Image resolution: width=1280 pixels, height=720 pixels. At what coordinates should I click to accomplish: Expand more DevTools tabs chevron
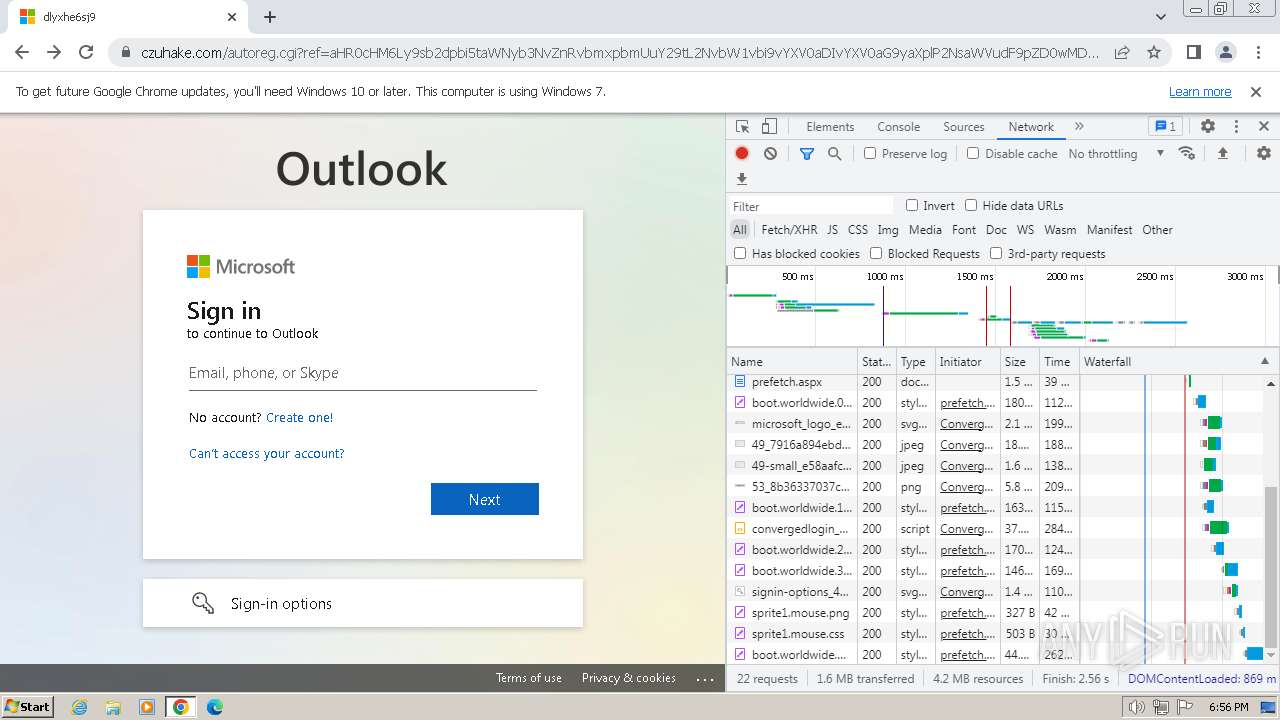1079,127
